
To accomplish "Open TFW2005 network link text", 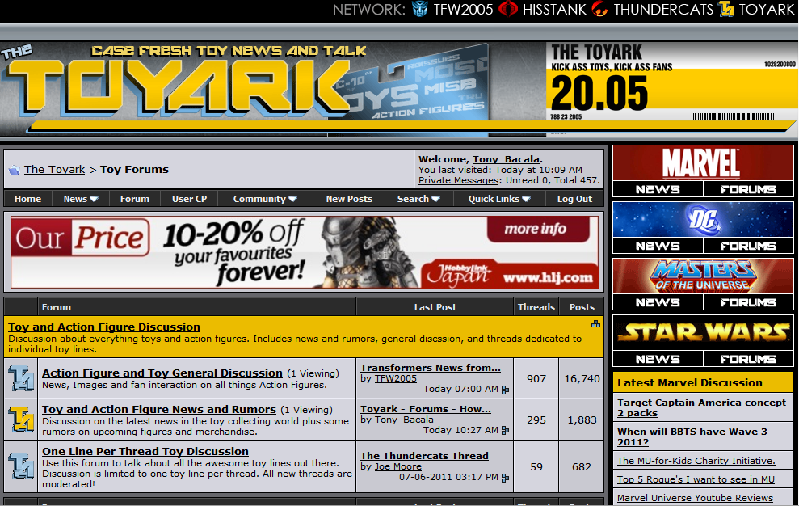I will tap(463, 10).
